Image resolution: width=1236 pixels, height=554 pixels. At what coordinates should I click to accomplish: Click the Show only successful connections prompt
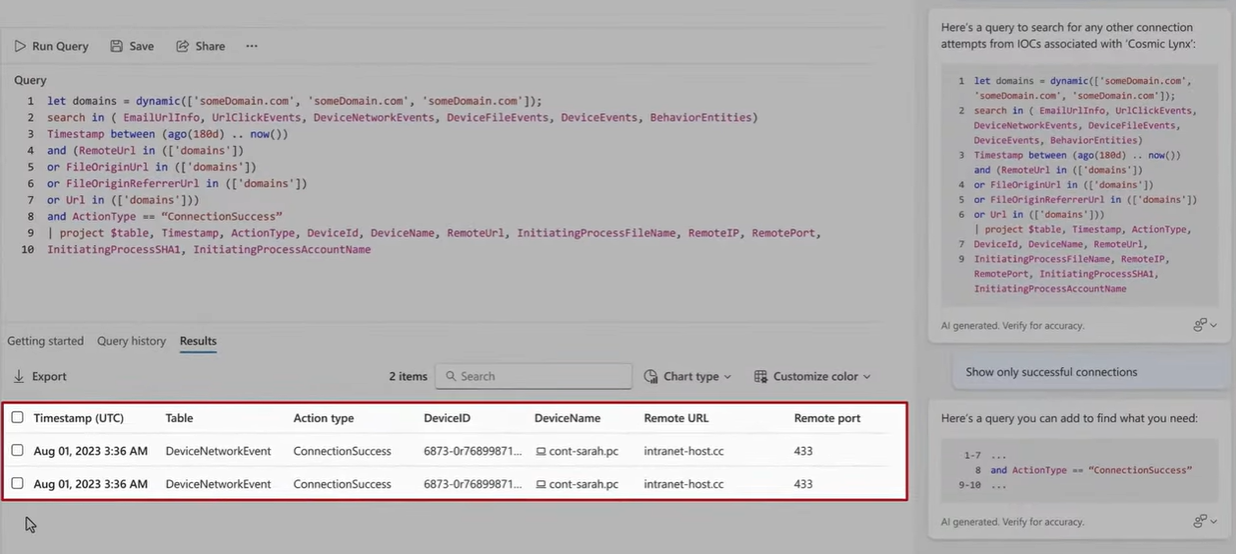point(1051,372)
